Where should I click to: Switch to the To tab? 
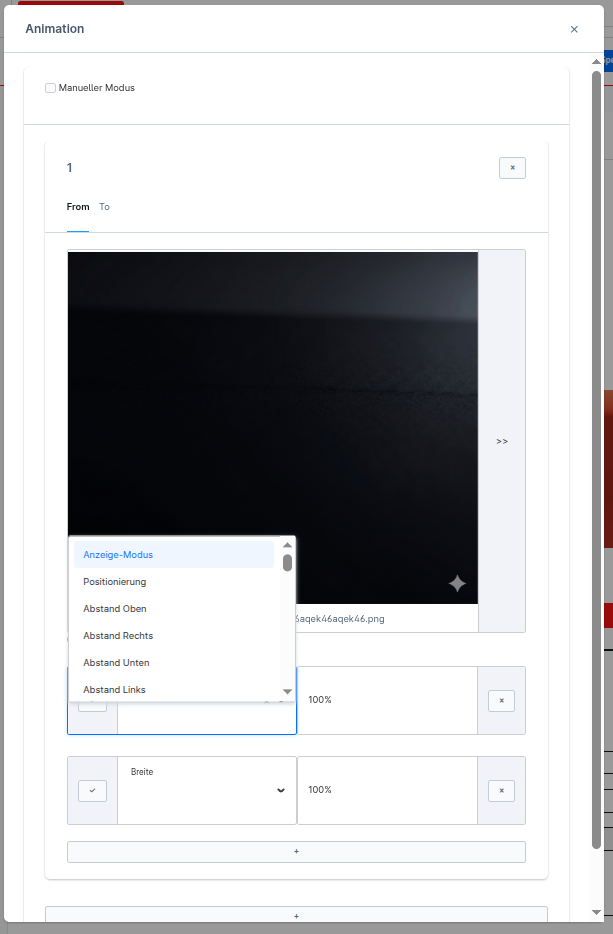coord(104,207)
